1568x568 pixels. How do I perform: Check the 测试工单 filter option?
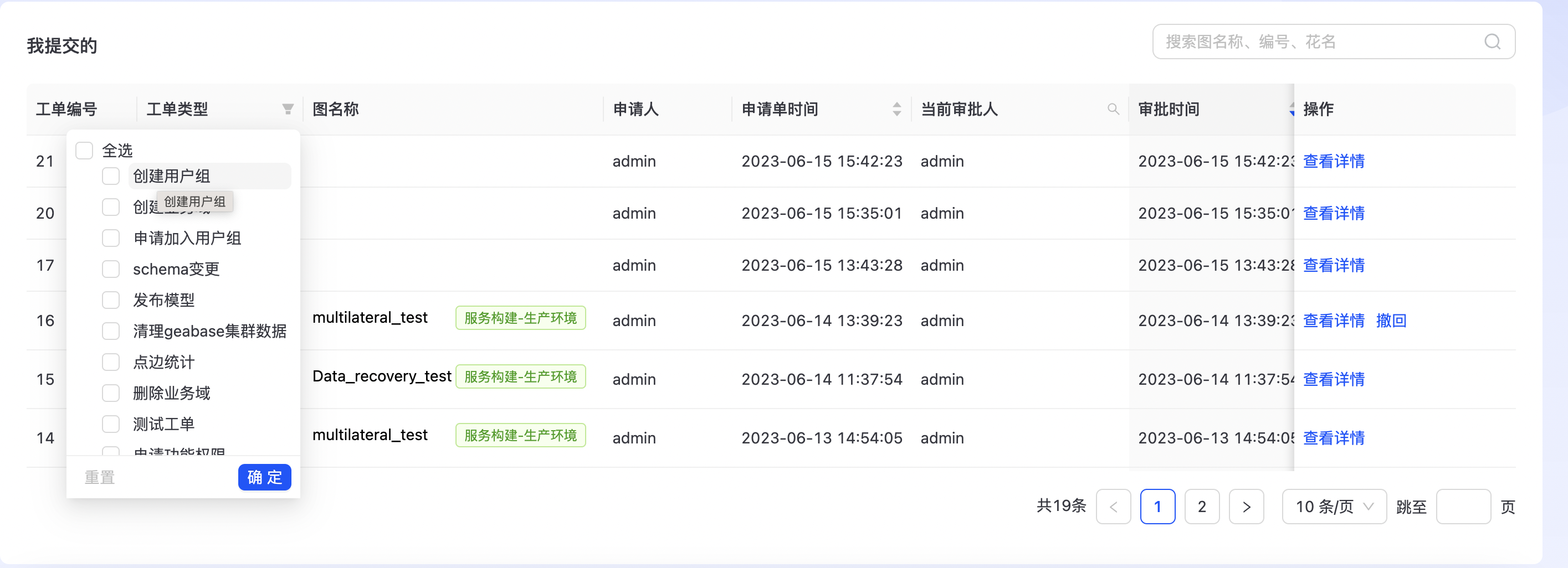coord(111,424)
